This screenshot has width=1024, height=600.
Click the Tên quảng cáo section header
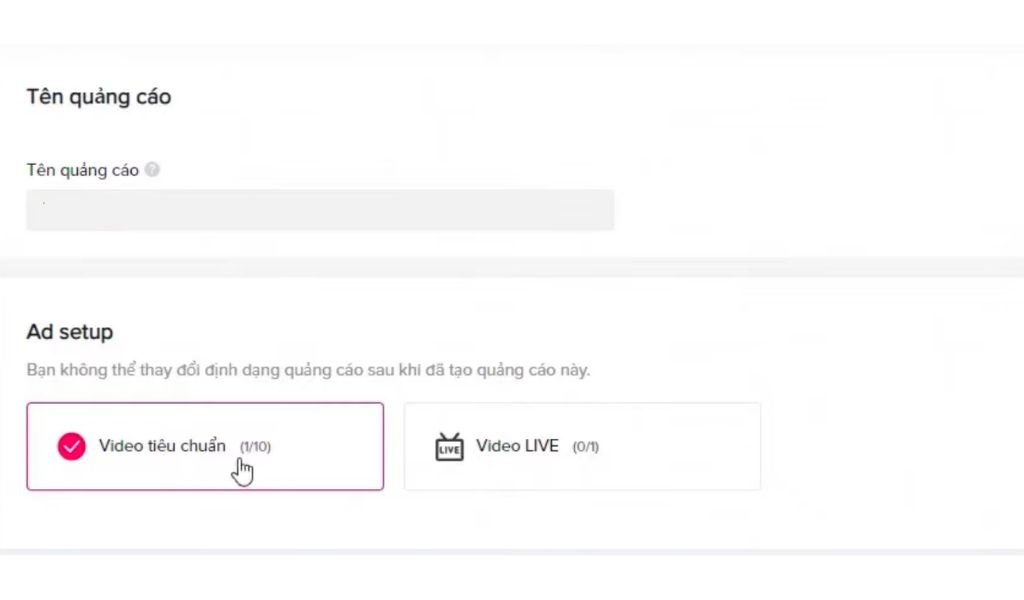[98, 97]
